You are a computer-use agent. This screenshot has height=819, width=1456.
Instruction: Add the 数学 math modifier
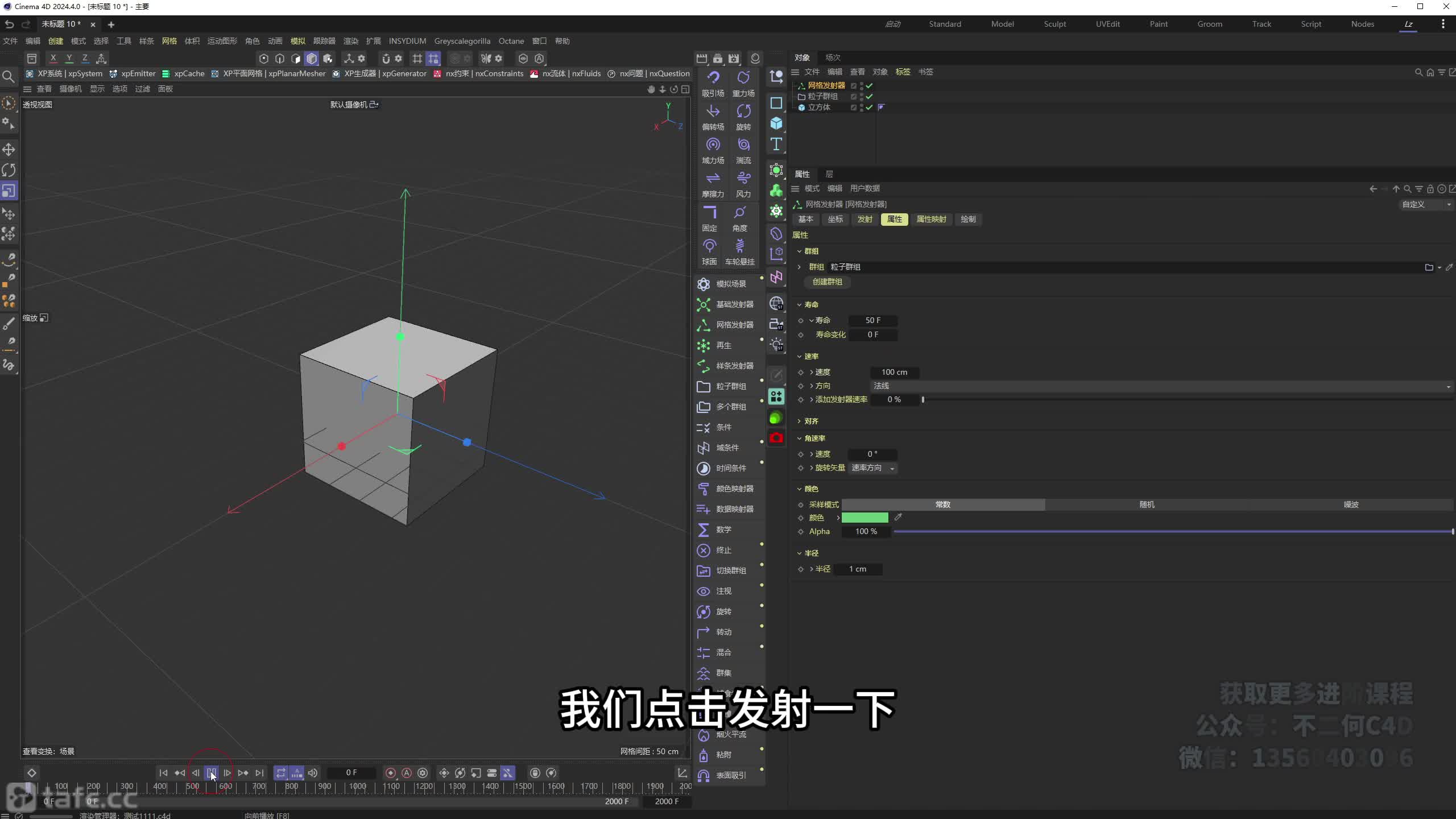pyautogui.click(x=729, y=530)
